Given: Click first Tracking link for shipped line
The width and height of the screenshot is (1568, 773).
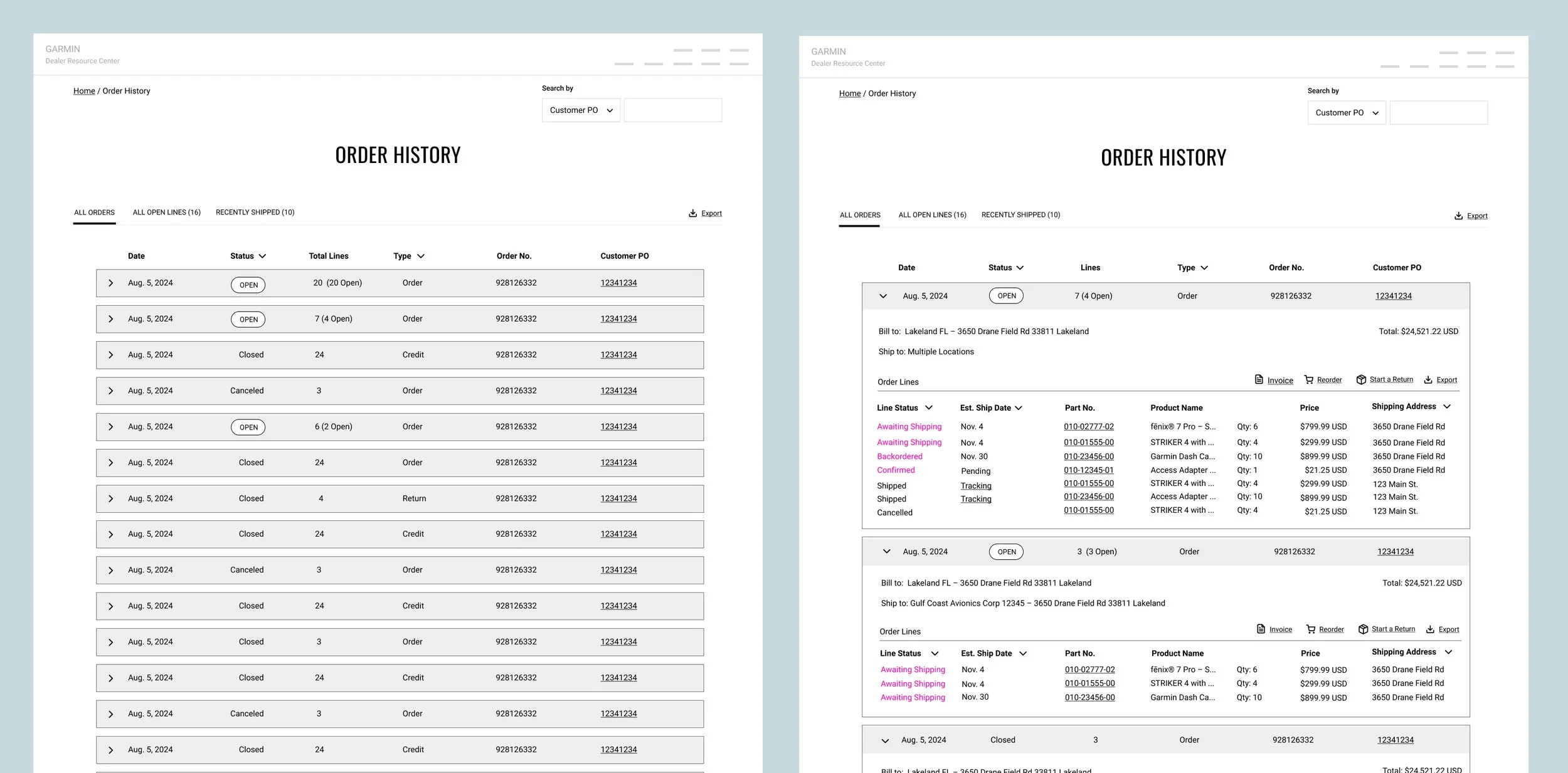Looking at the screenshot, I should click(x=976, y=486).
